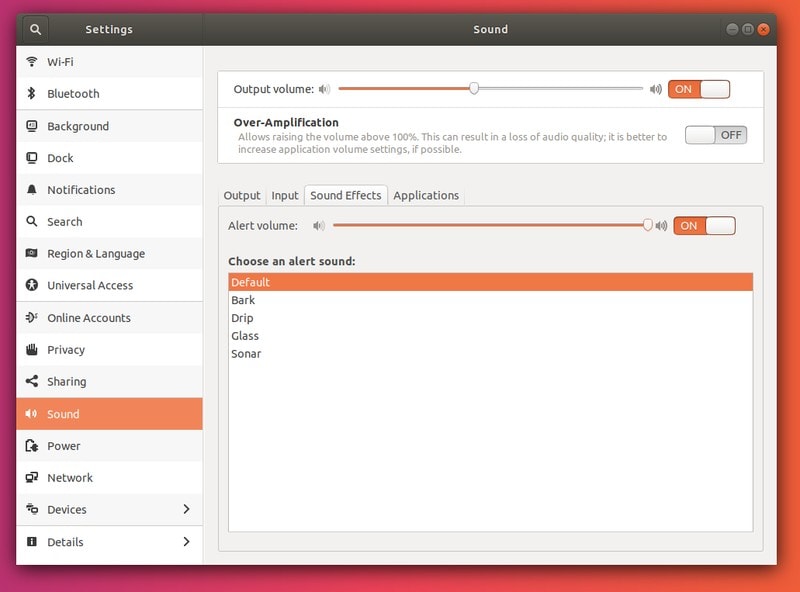Screen dimensions: 800x592
Task: Choose the Sonar alert sound
Action: (246, 354)
